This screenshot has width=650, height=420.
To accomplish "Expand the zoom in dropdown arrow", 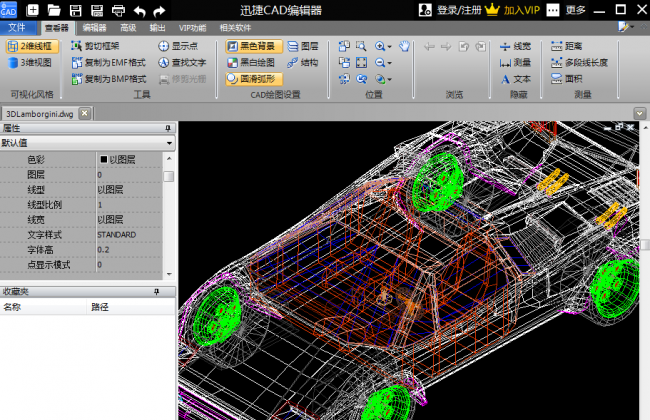I will coord(389,46).
